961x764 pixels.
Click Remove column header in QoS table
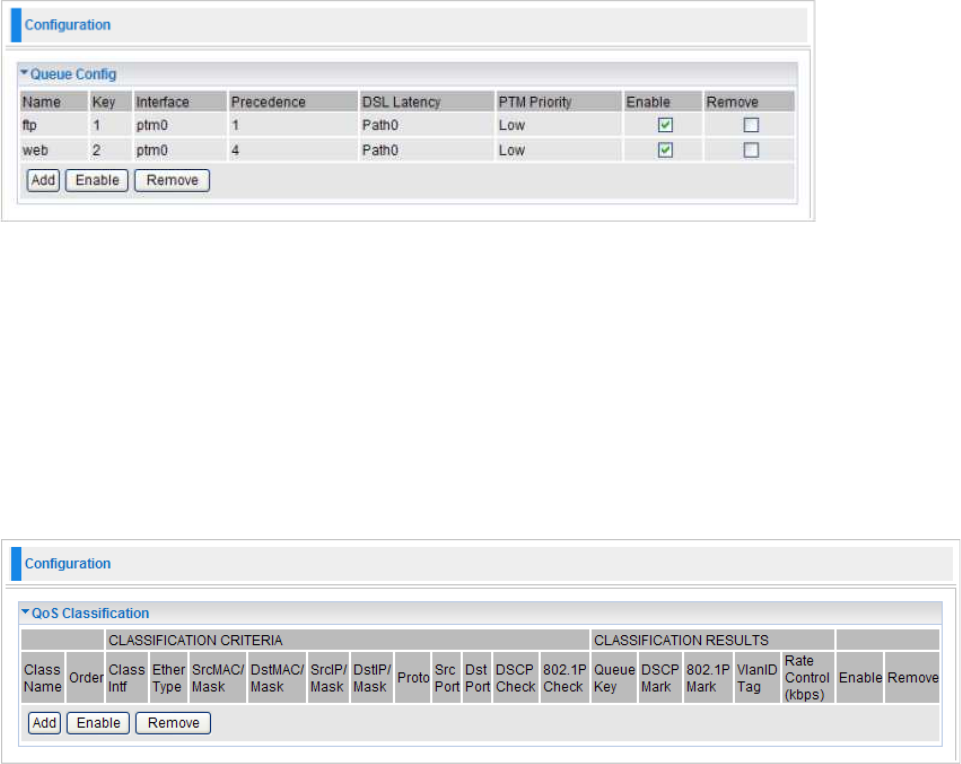pos(913,678)
